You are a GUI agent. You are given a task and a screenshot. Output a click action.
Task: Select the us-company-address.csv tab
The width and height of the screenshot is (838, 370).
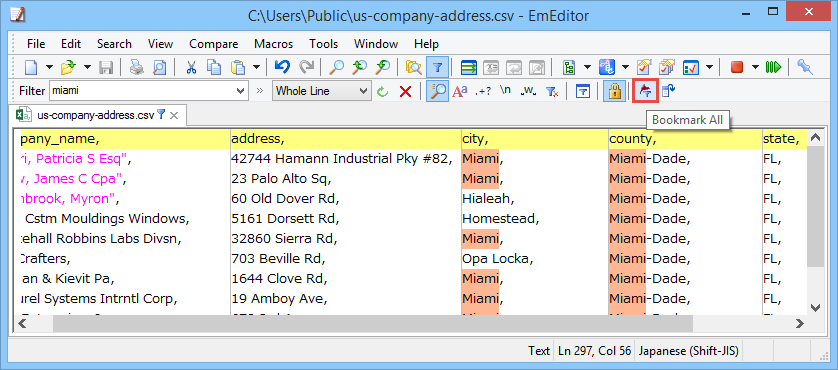pyautogui.click(x=96, y=115)
